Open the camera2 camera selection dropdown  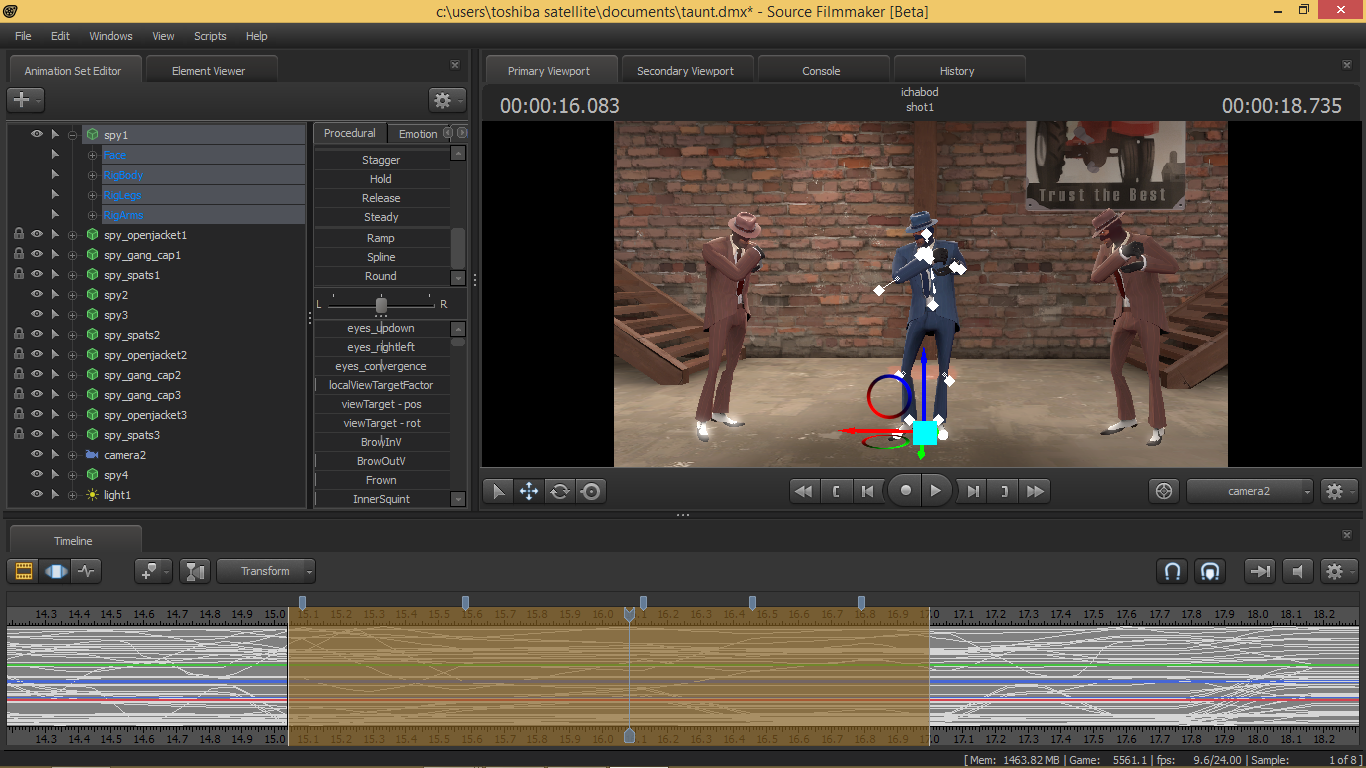click(1250, 491)
